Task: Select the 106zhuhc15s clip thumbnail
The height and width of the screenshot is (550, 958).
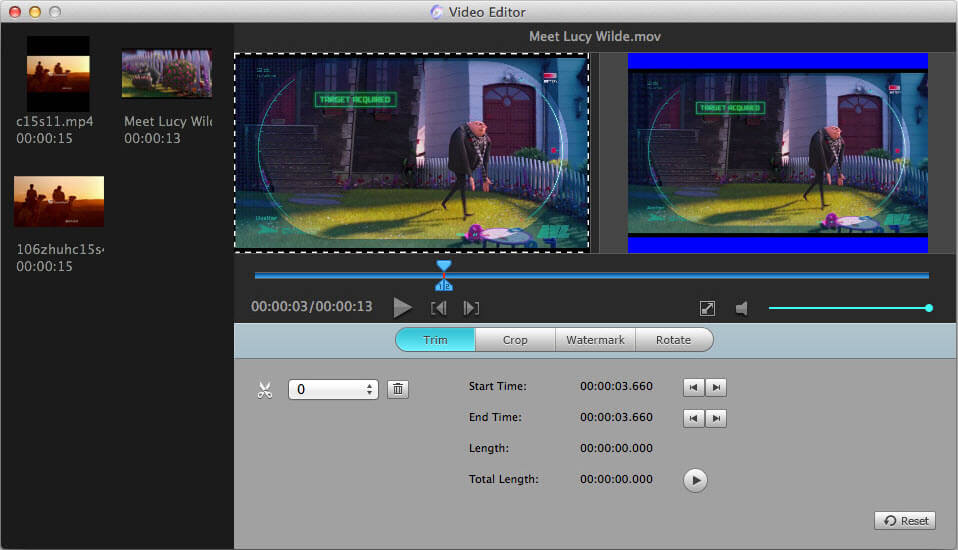Action: (x=59, y=202)
